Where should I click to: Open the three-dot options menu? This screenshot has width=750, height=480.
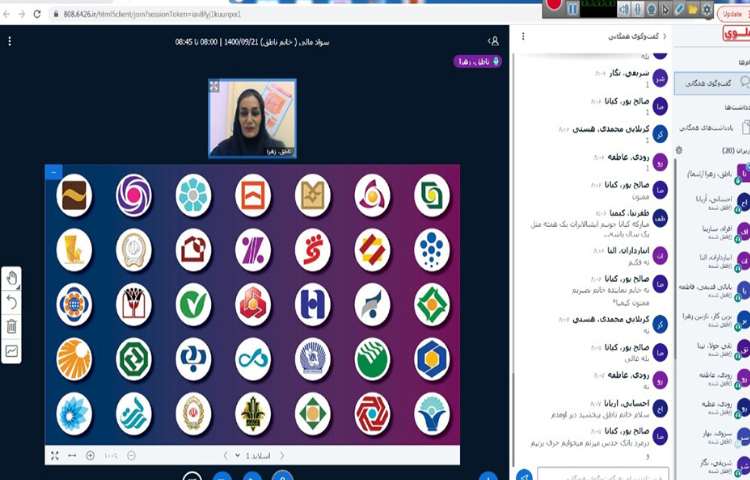[10, 41]
